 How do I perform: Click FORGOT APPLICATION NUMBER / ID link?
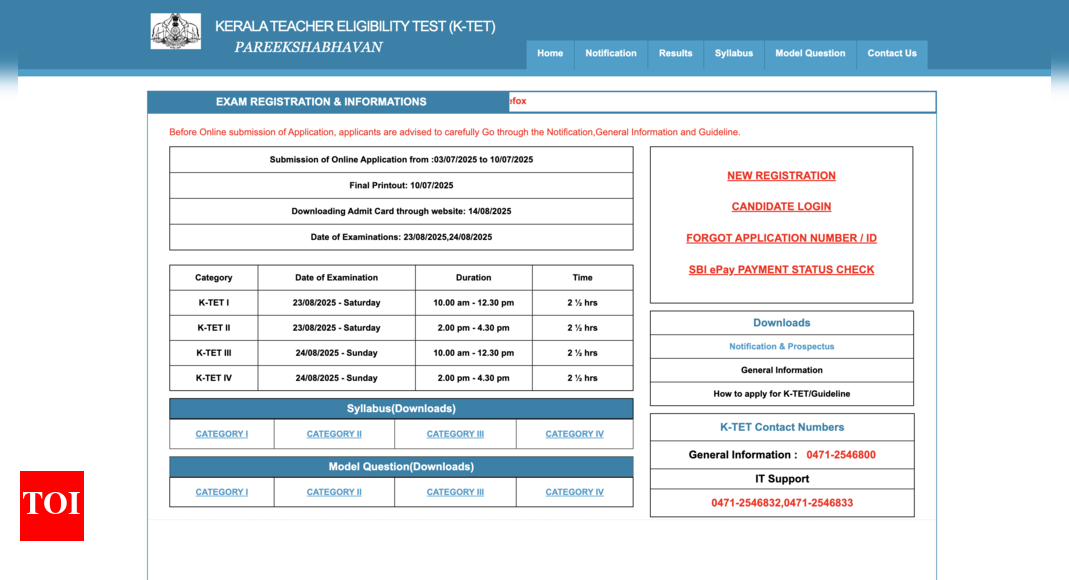tap(781, 239)
